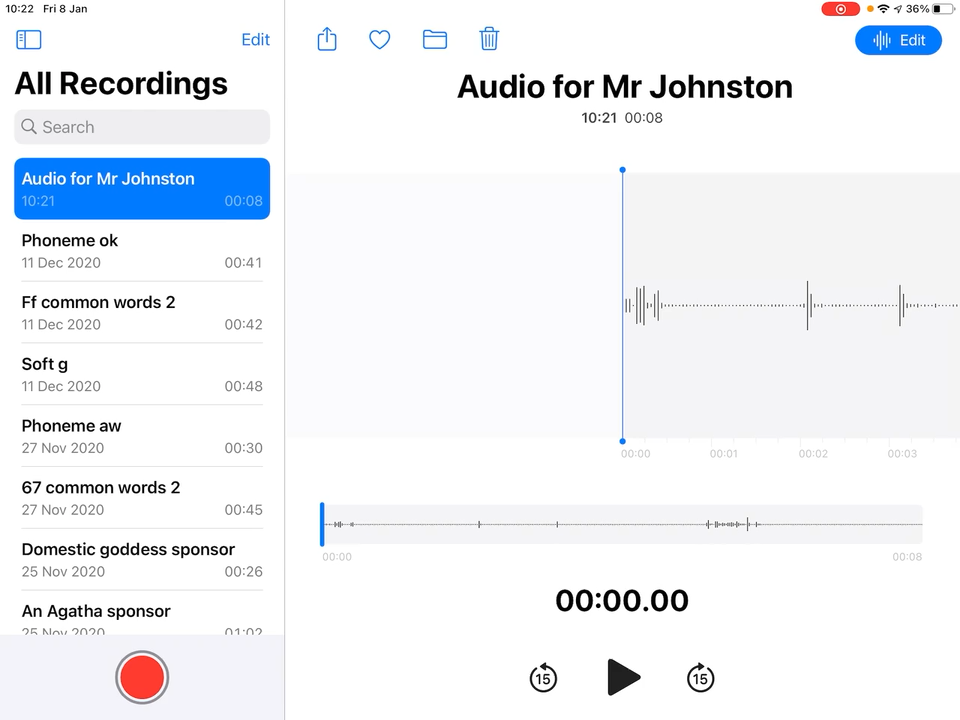This screenshot has width=960, height=720.
Task: Skip forward 15 seconds
Action: click(701, 678)
